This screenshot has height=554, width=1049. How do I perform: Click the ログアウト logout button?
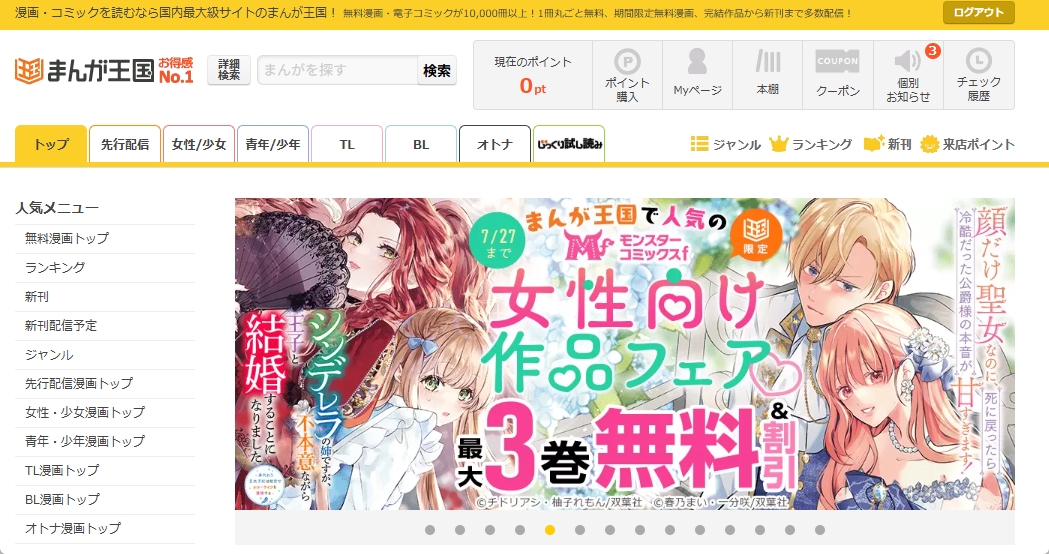(979, 13)
